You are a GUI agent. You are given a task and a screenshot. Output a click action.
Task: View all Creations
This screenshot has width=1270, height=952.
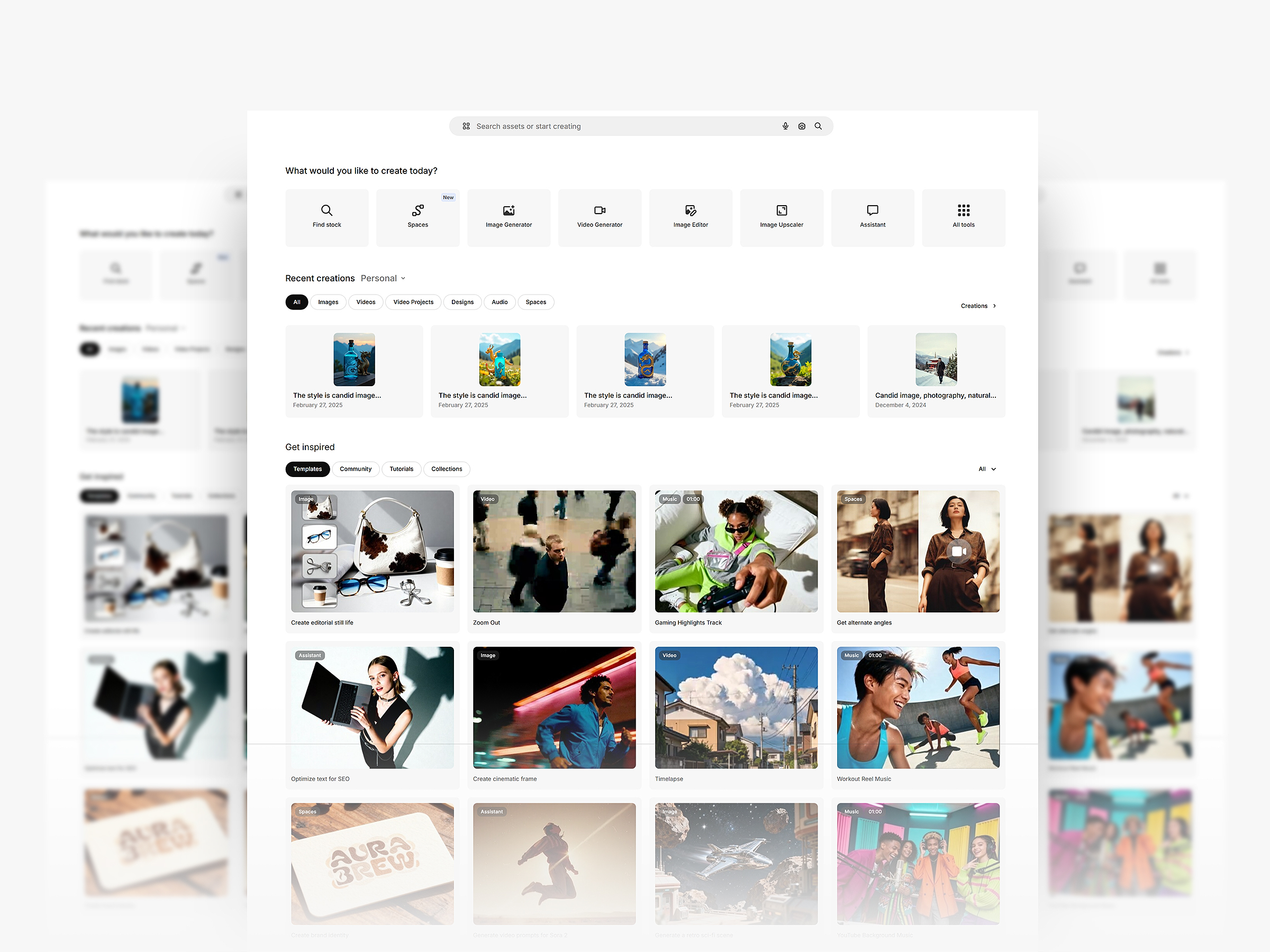(x=974, y=305)
